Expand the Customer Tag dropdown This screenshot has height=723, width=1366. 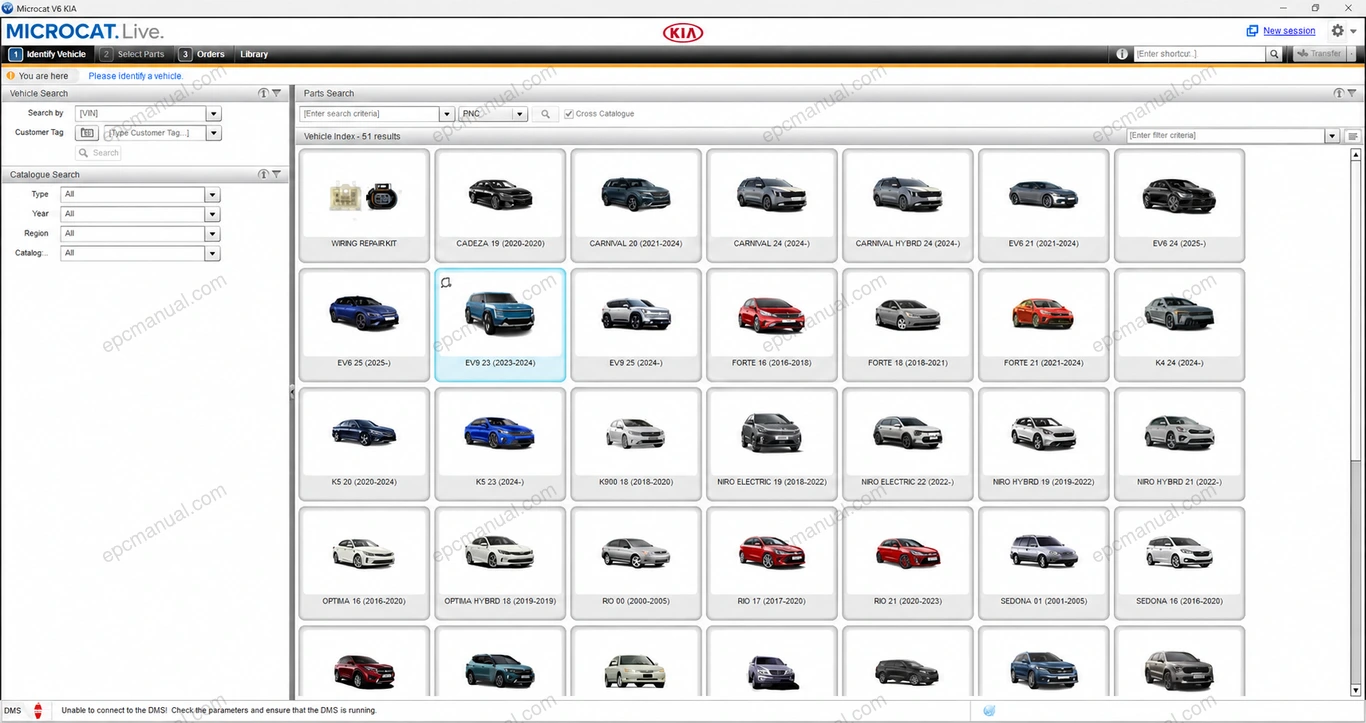[214, 133]
